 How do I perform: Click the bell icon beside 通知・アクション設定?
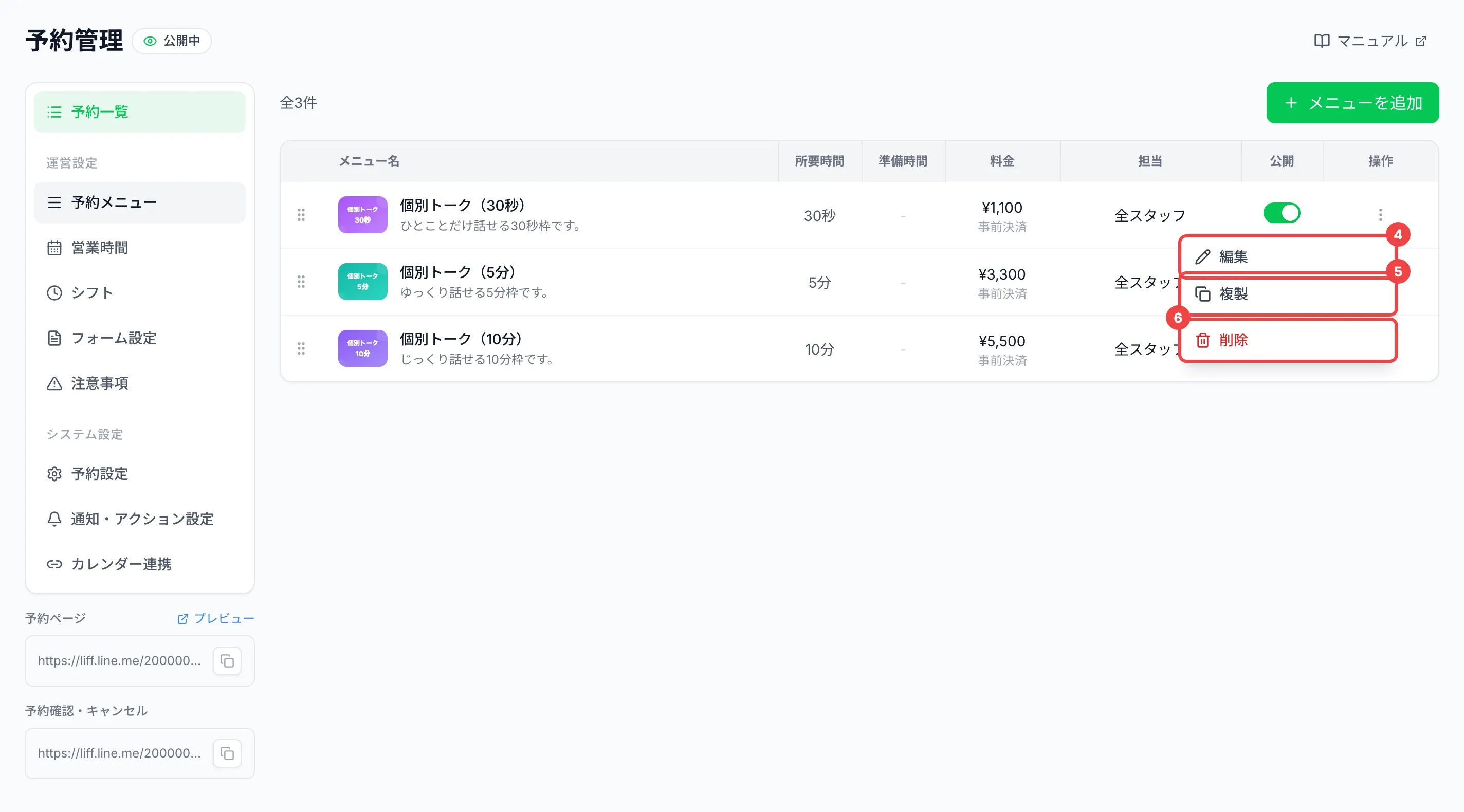coord(54,519)
